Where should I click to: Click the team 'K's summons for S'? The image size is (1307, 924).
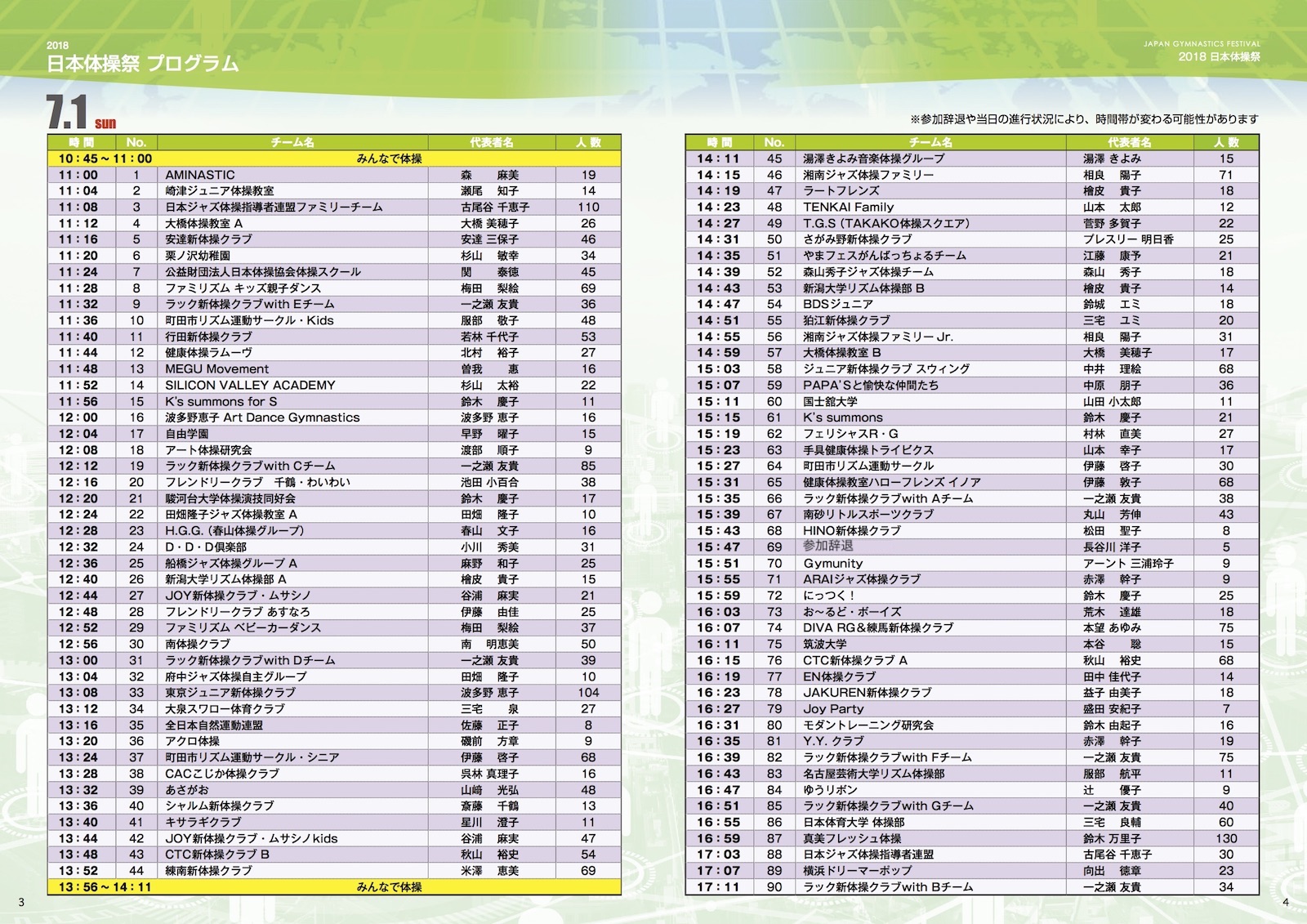point(221,402)
